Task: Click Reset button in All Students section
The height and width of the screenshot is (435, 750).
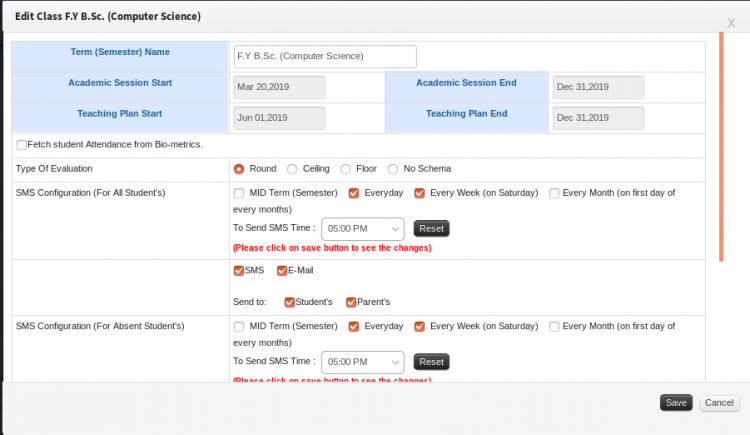Action: (x=431, y=229)
